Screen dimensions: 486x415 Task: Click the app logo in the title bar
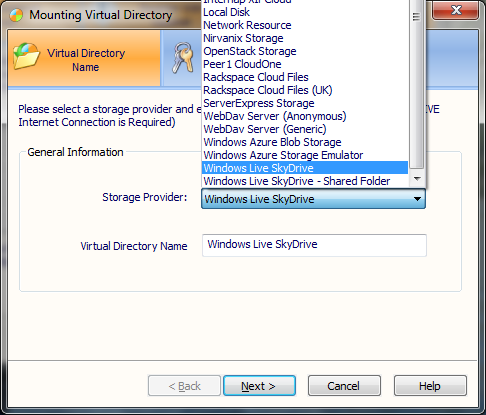[16, 15]
